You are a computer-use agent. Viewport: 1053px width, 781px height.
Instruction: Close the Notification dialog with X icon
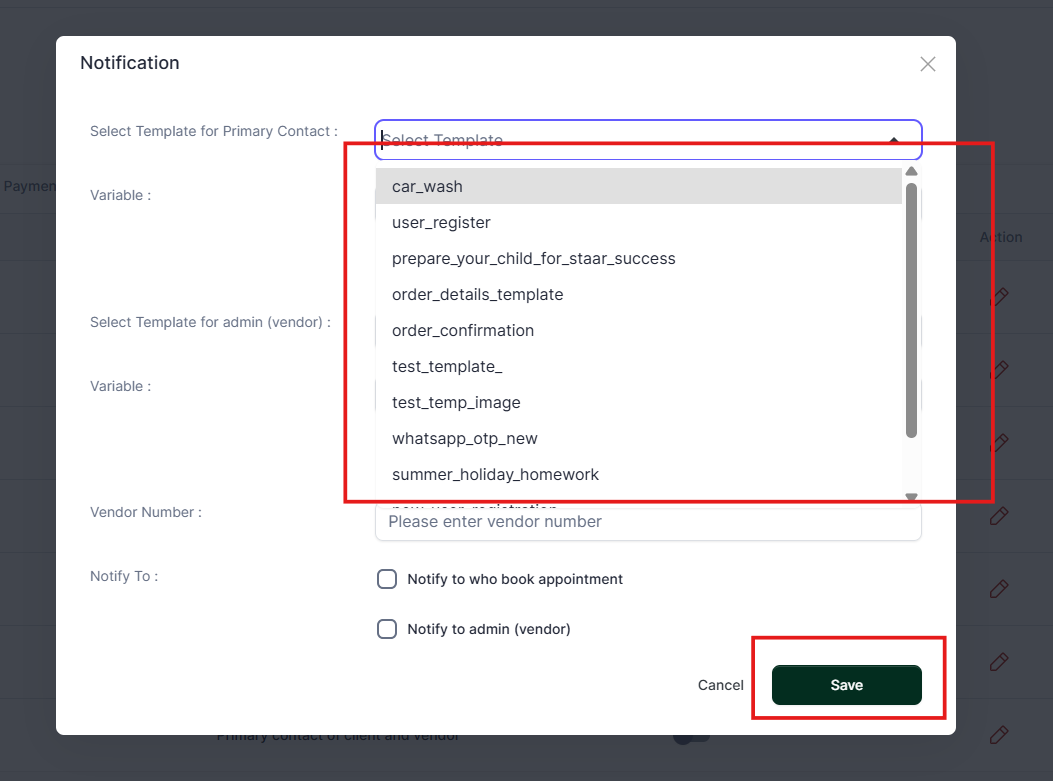pyautogui.click(x=927, y=64)
